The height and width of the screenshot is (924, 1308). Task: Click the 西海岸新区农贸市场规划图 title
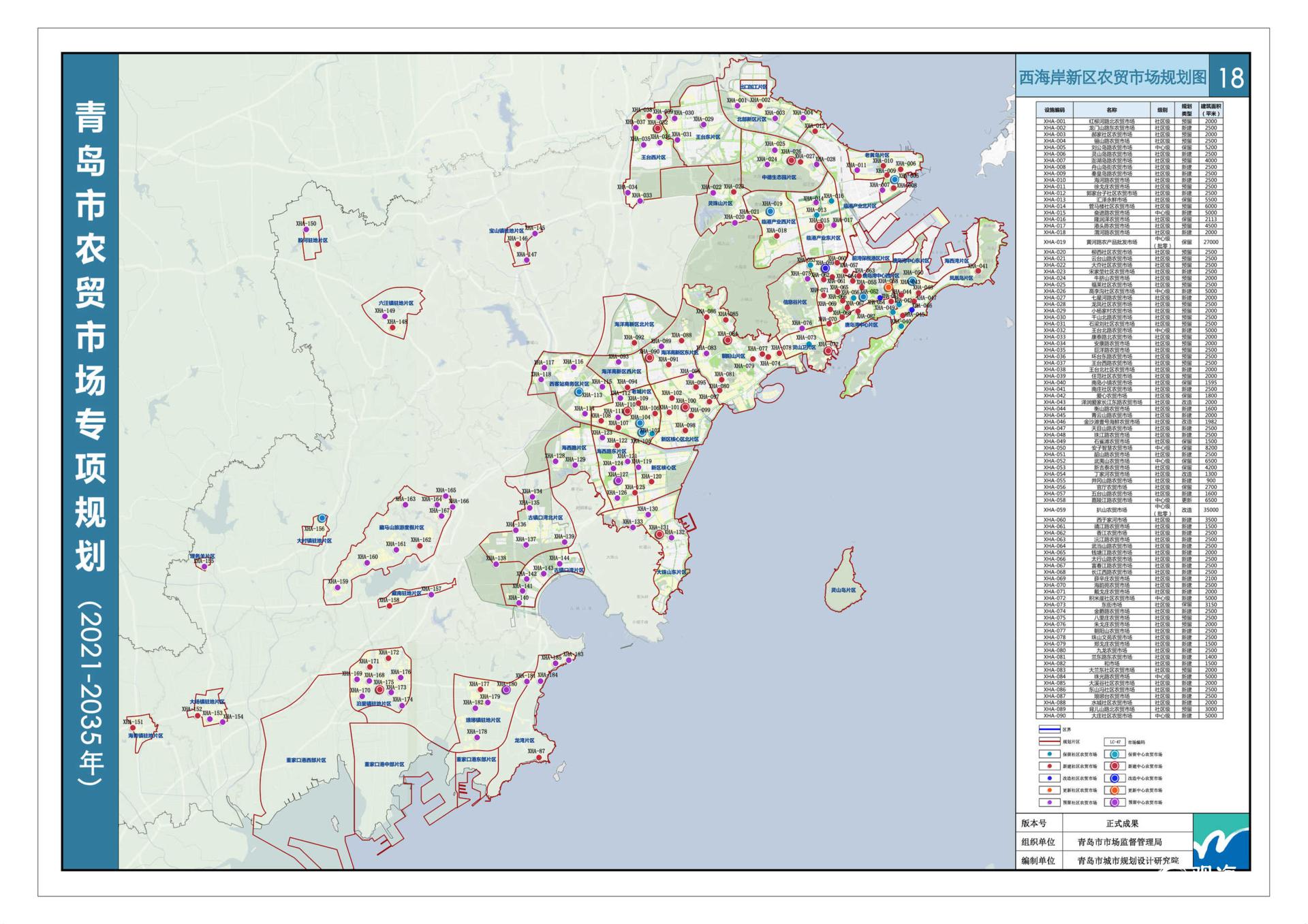click(1112, 78)
